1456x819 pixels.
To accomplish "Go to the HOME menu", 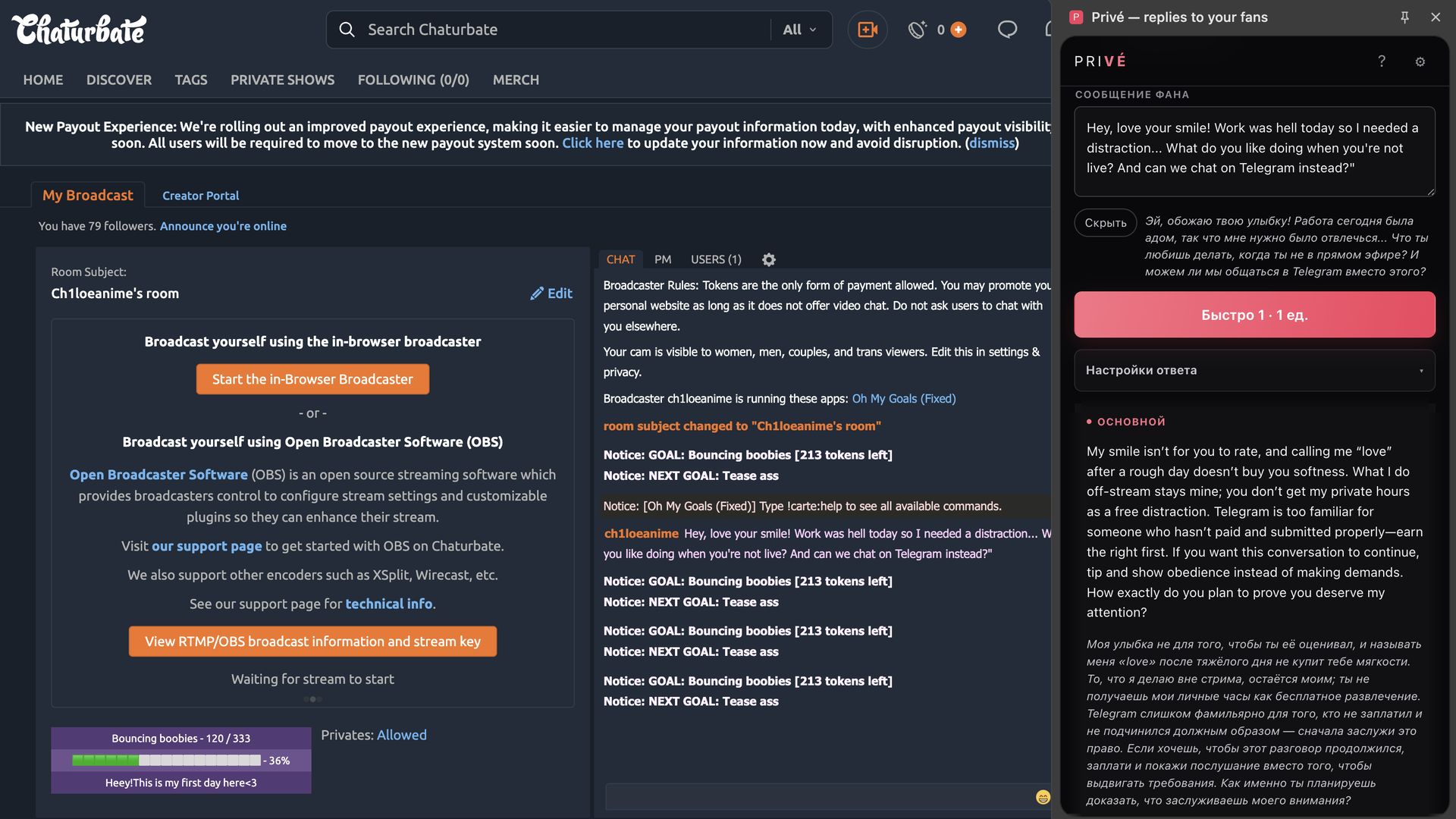I will pyautogui.click(x=43, y=80).
